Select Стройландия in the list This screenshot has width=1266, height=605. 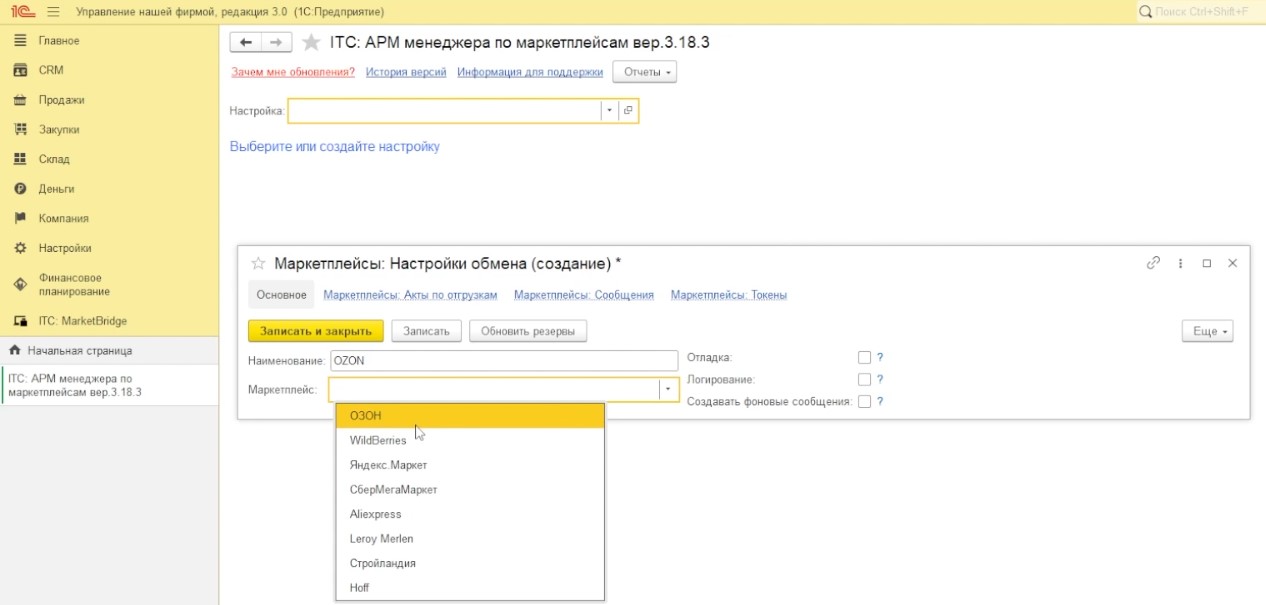470,563
